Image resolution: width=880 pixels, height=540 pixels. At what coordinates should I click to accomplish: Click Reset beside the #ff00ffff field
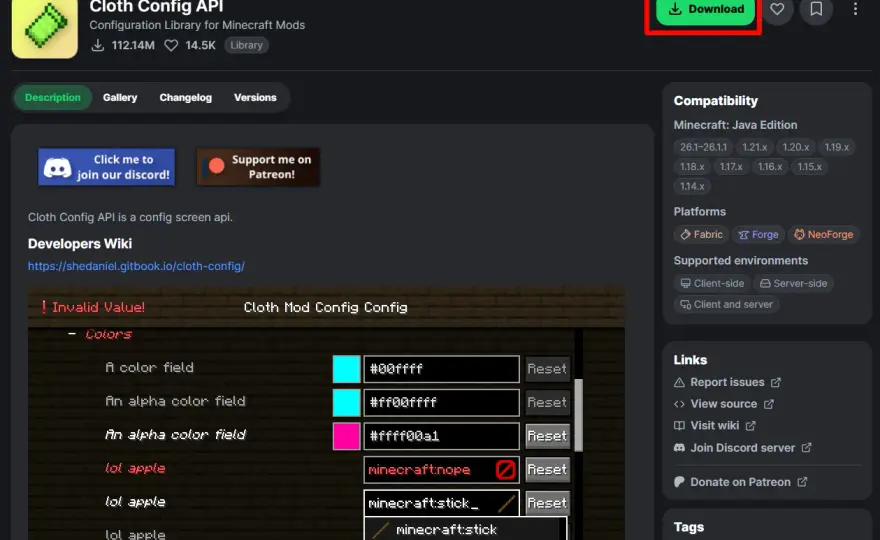(547, 402)
